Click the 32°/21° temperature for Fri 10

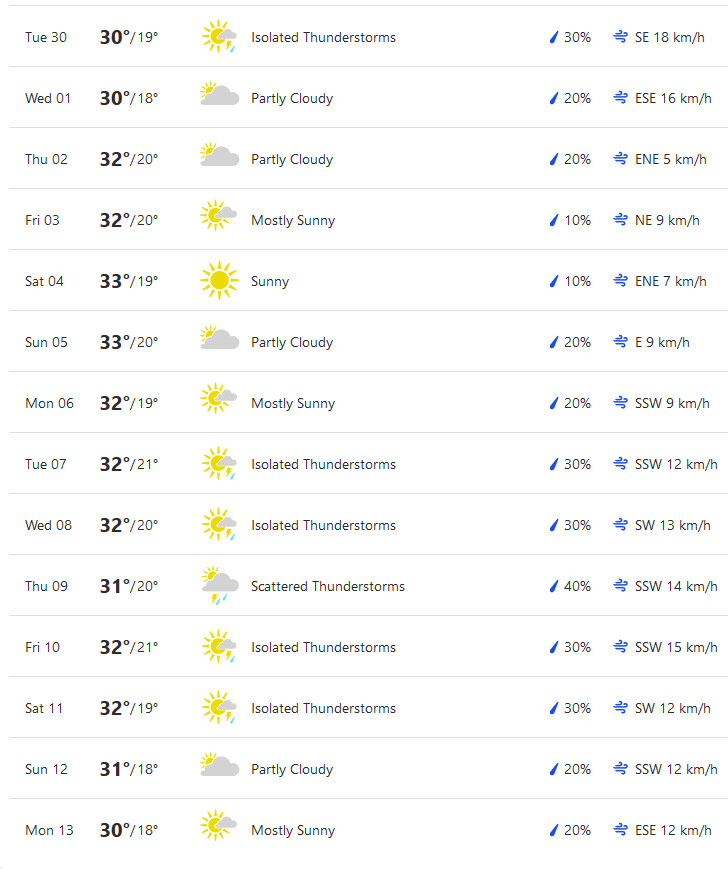[129, 647]
